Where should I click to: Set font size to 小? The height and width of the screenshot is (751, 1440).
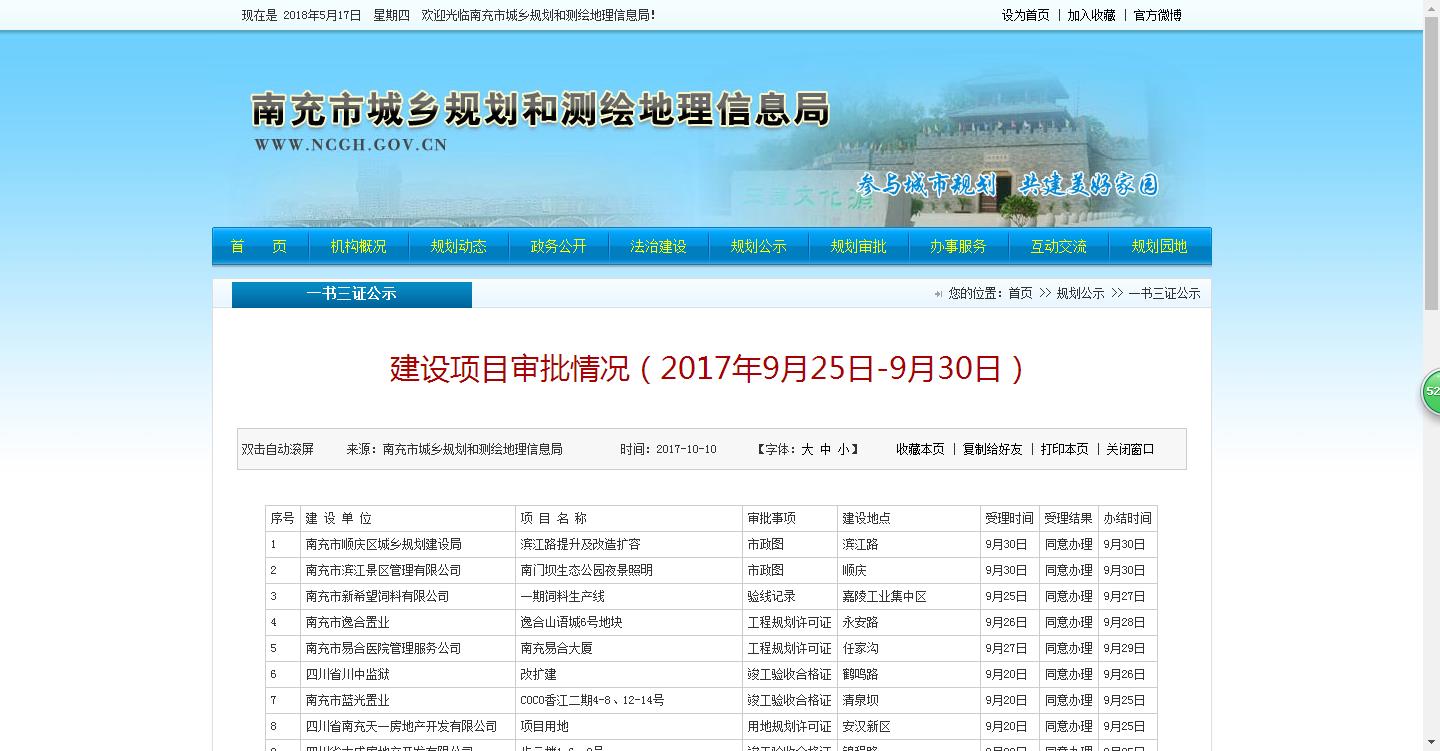[x=843, y=449]
